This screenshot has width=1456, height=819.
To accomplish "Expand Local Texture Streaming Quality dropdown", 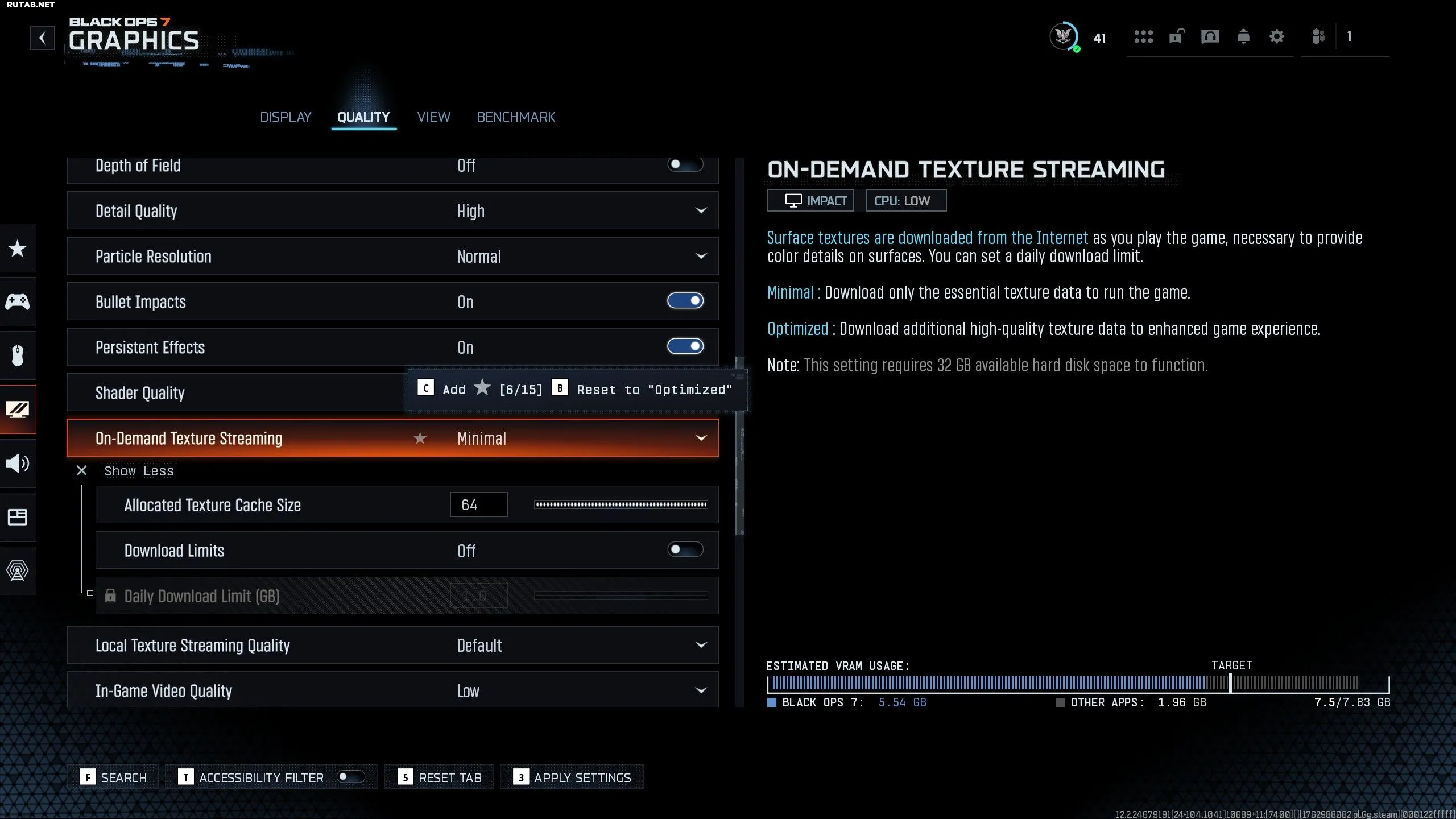I will click(x=392, y=646).
